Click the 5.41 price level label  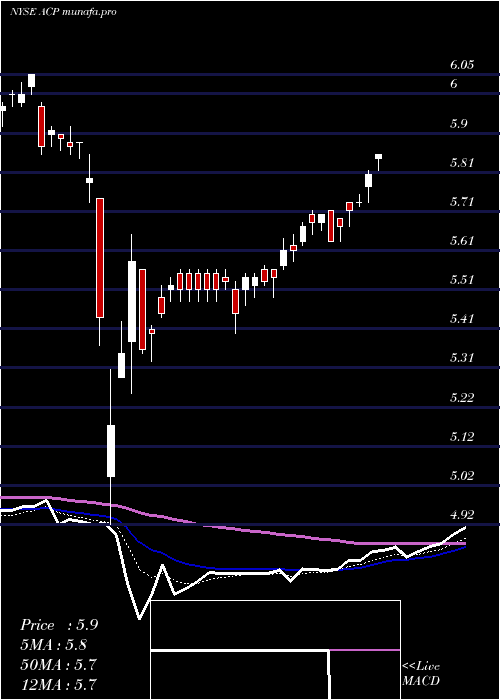click(x=462, y=319)
